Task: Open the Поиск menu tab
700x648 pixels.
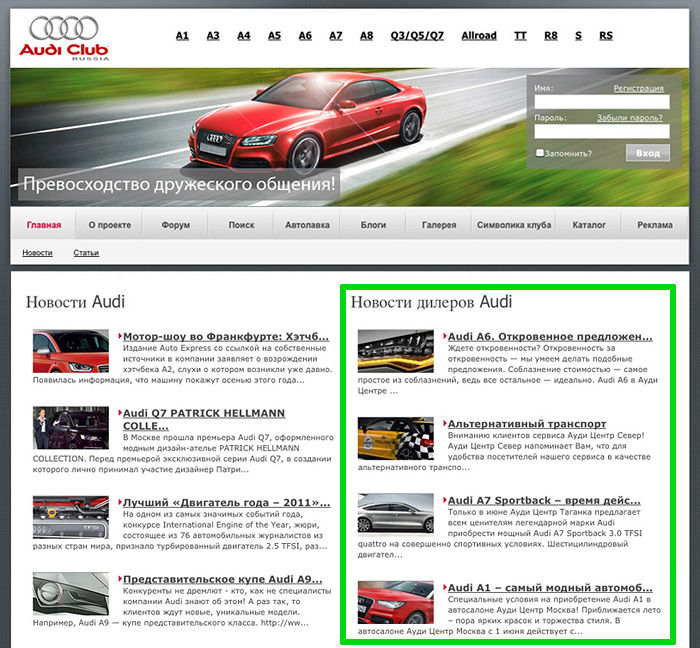Action: pyautogui.click(x=242, y=225)
